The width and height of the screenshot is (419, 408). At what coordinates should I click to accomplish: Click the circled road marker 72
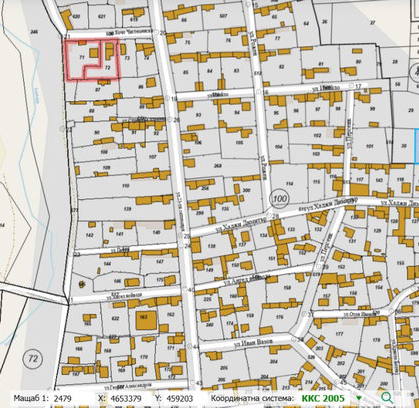coord(33,359)
